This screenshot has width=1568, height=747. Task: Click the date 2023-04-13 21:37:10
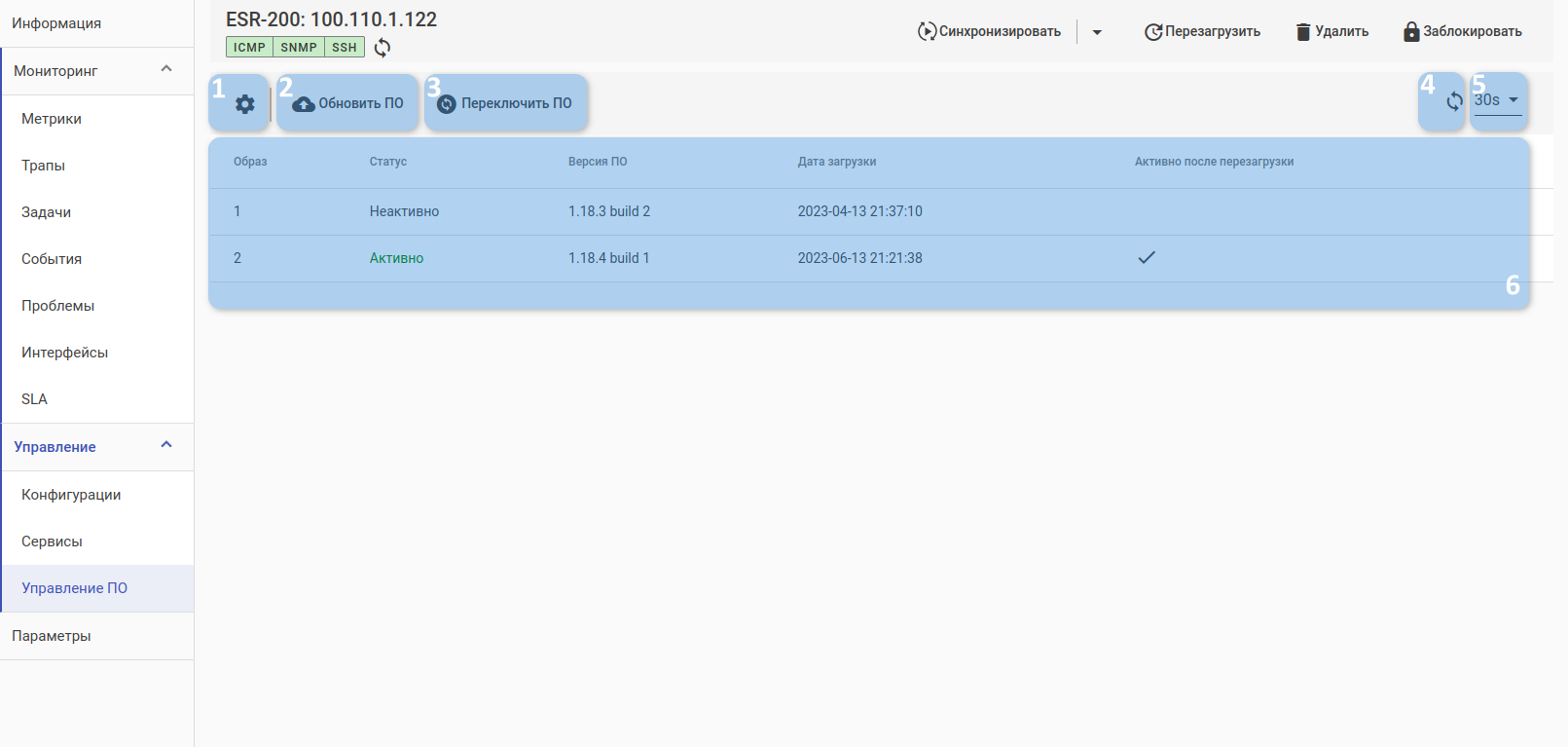[860, 211]
